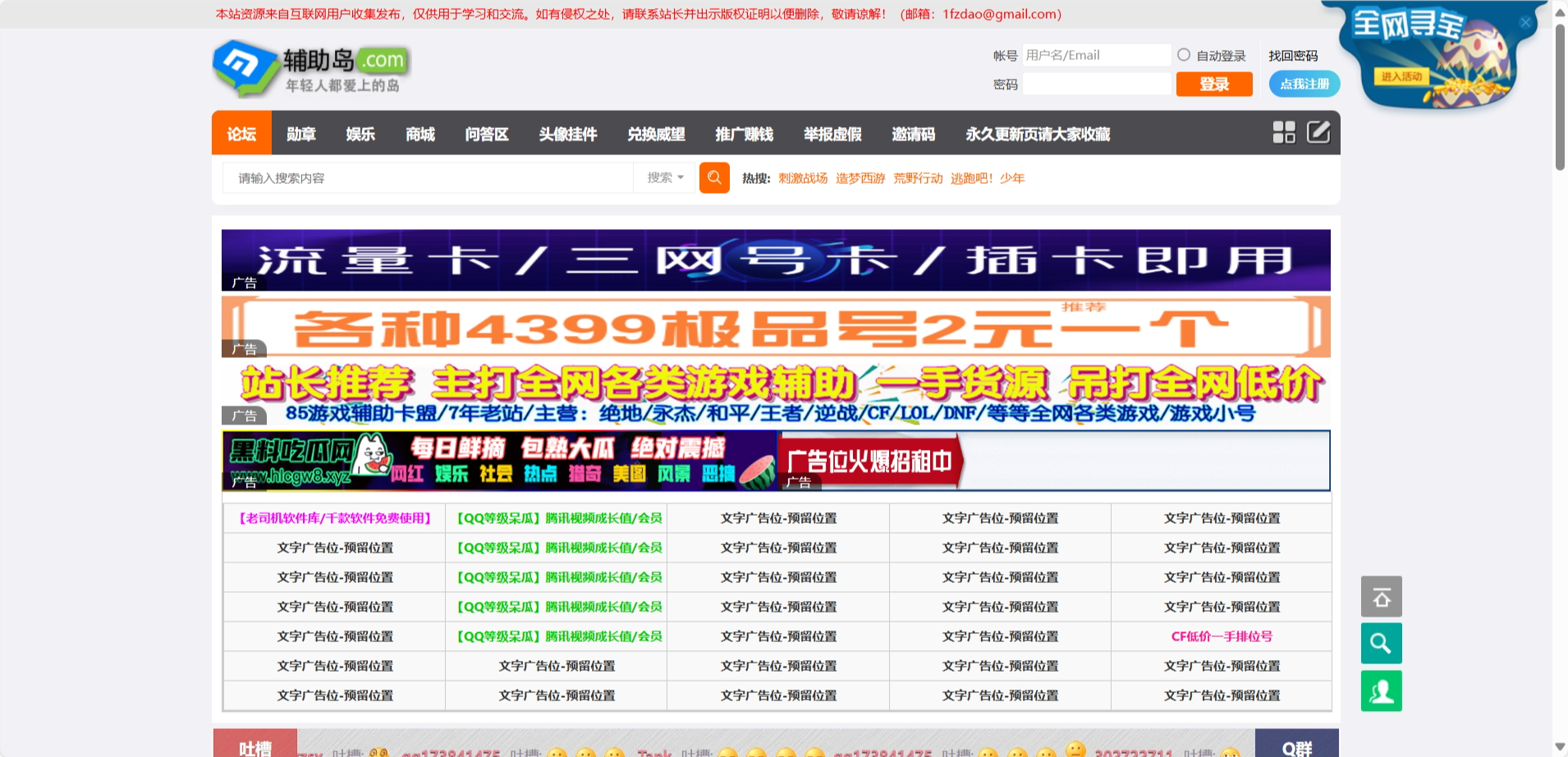
Task: Click the CF低价一手排位号 ad link
Action: [1221, 636]
